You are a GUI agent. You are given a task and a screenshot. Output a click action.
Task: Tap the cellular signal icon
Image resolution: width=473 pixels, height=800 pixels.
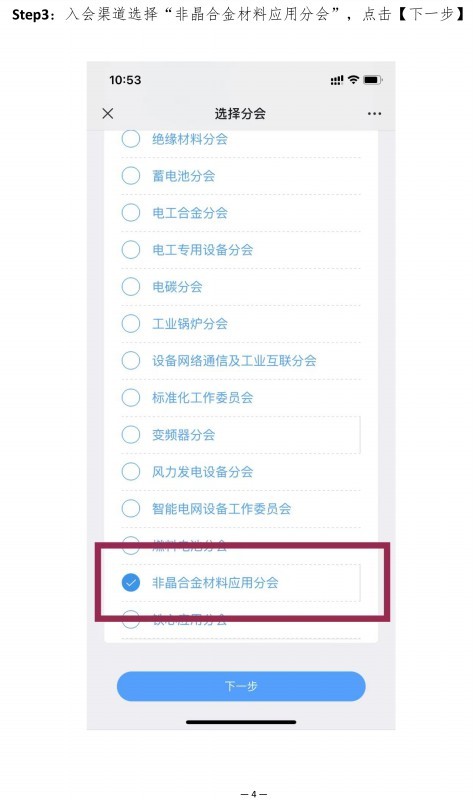coord(337,80)
